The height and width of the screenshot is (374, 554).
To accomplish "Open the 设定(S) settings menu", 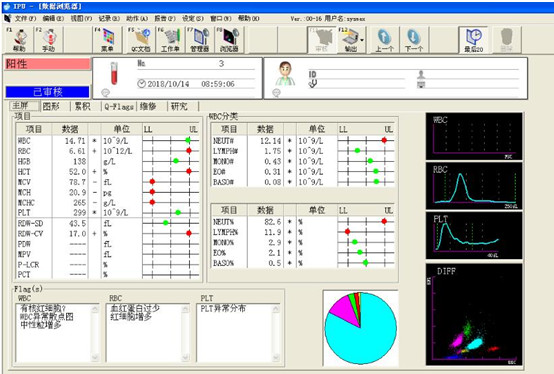I will click(193, 18).
